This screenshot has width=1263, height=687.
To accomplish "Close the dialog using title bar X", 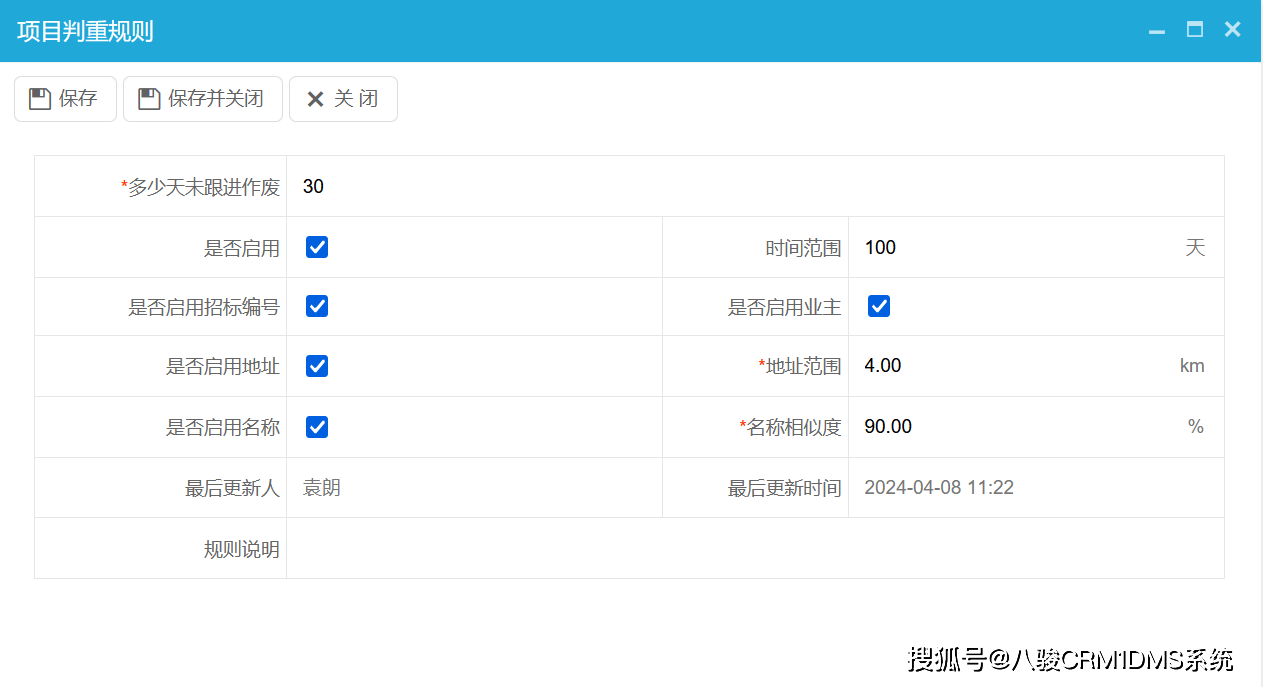I will pos(1232,30).
